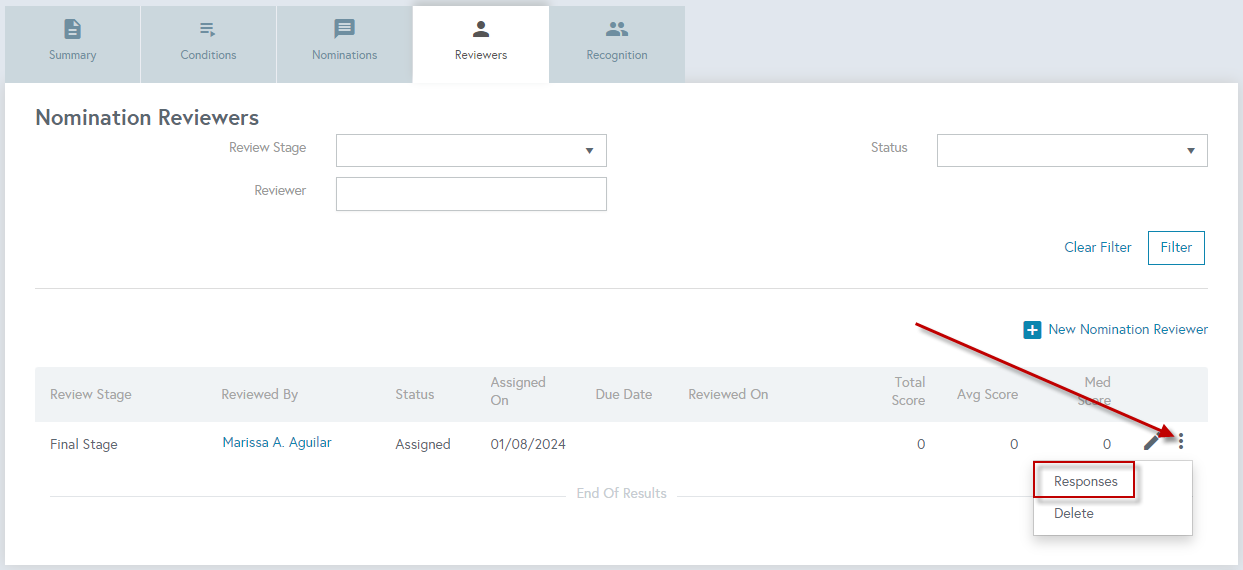Click the Nomination Reviewers heading

(147, 118)
